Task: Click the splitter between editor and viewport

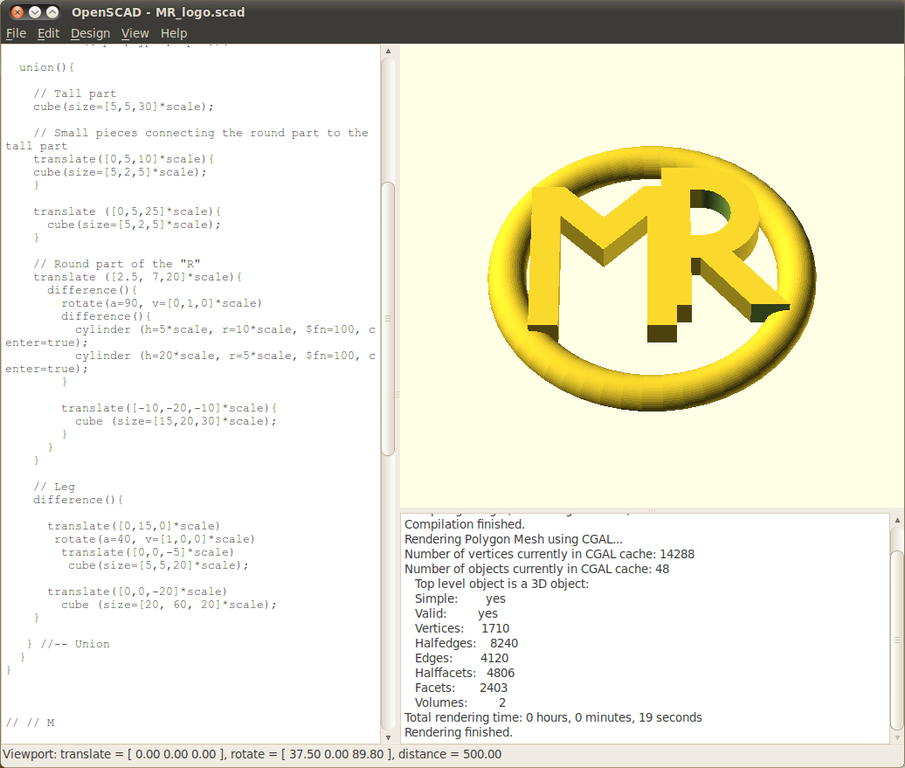Action: tap(396, 394)
